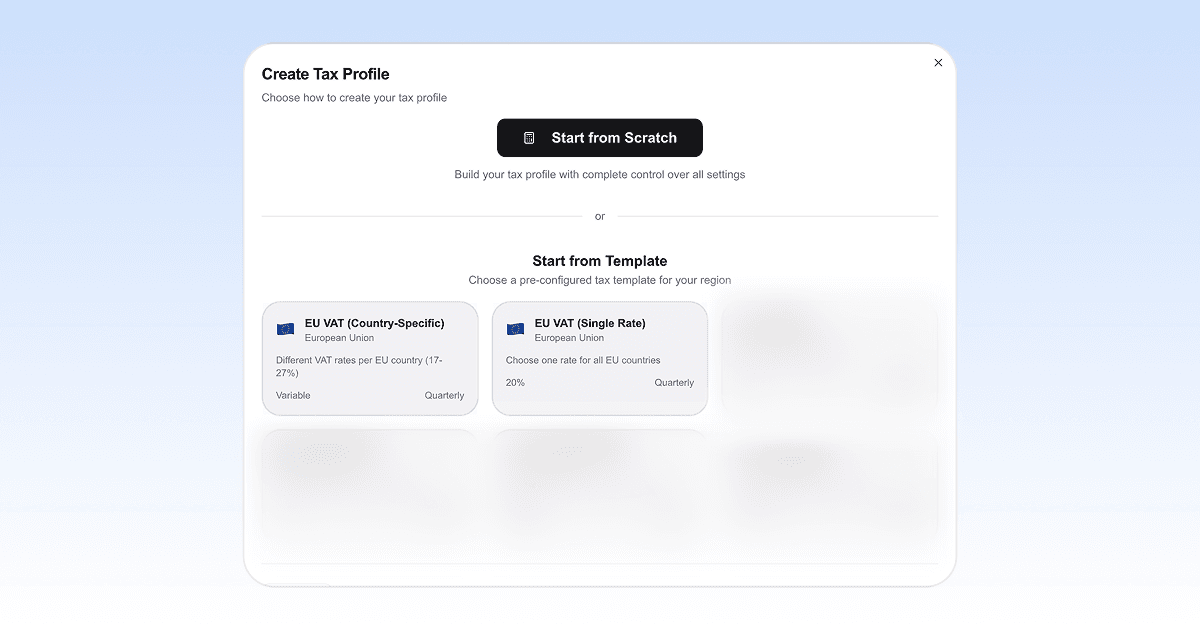Click the EU flag icon on Country-Specific card
Image resolution: width=1200 pixels, height=630 pixels.
(x=285, y=327)
